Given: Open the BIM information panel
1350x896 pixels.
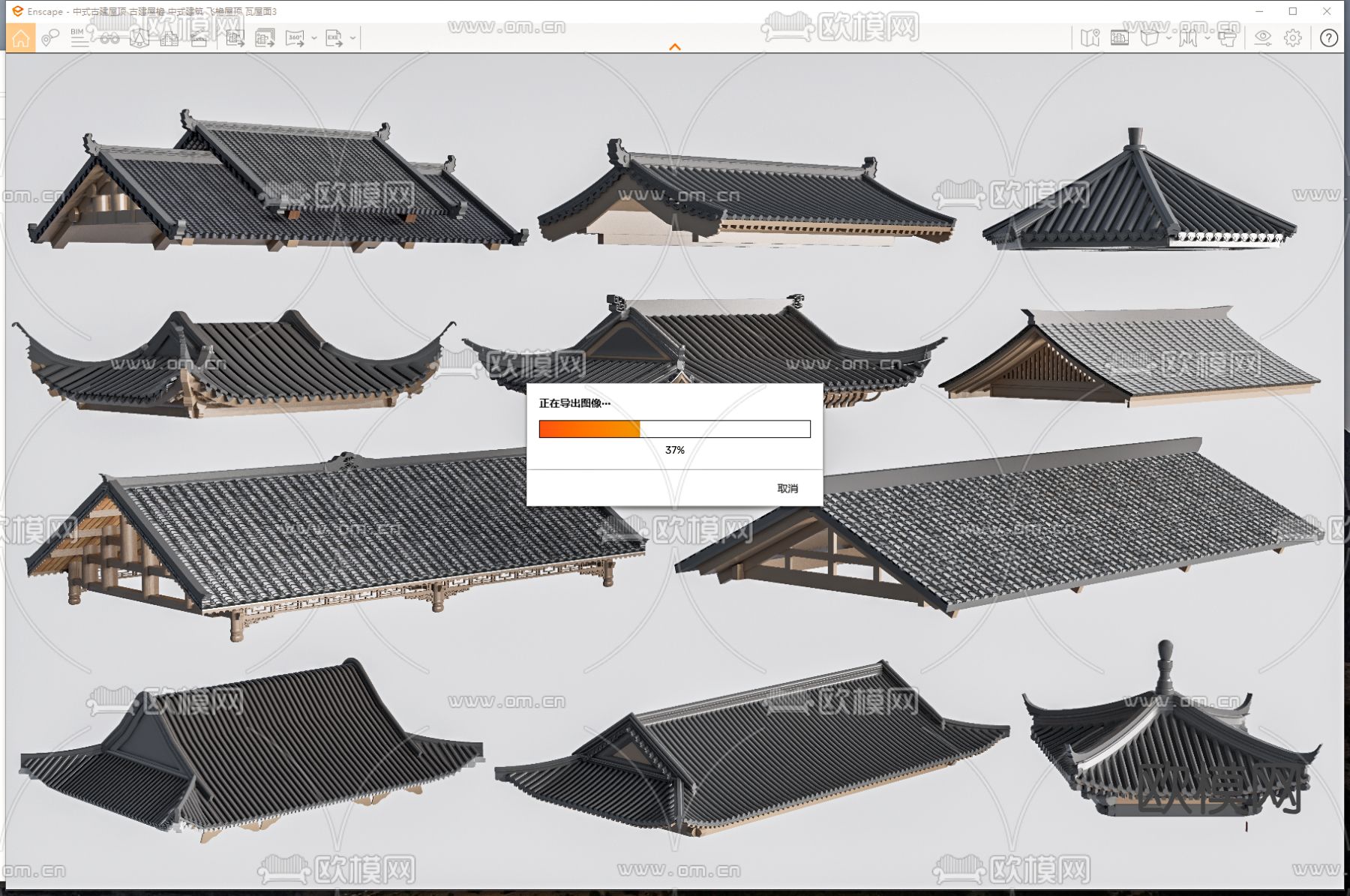Looking at the screenshot, I should 79,38.
